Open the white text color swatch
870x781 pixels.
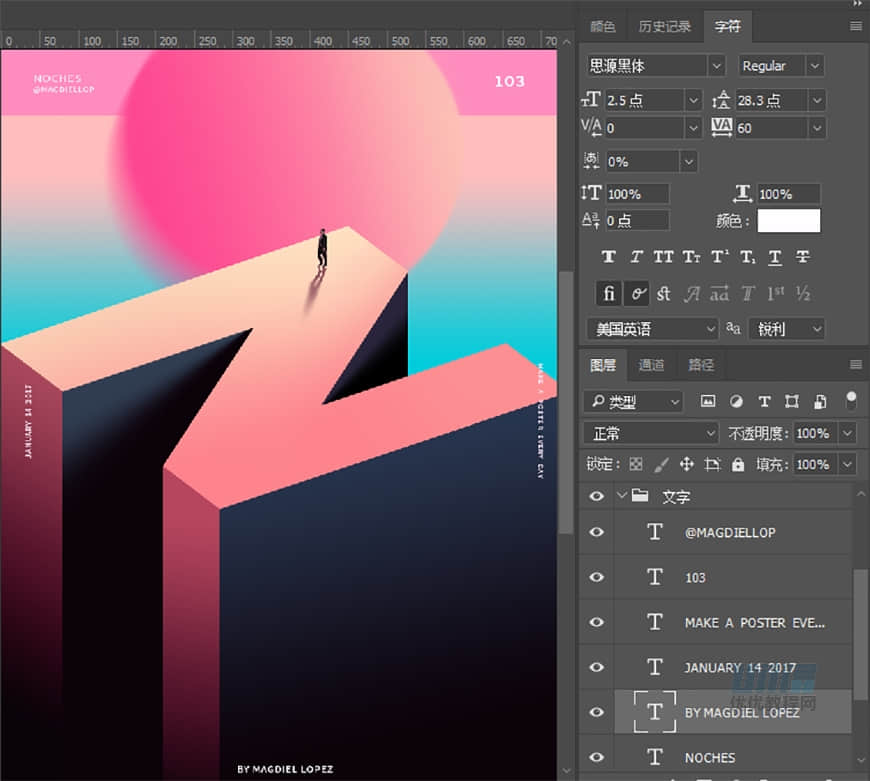coord(788,221)
